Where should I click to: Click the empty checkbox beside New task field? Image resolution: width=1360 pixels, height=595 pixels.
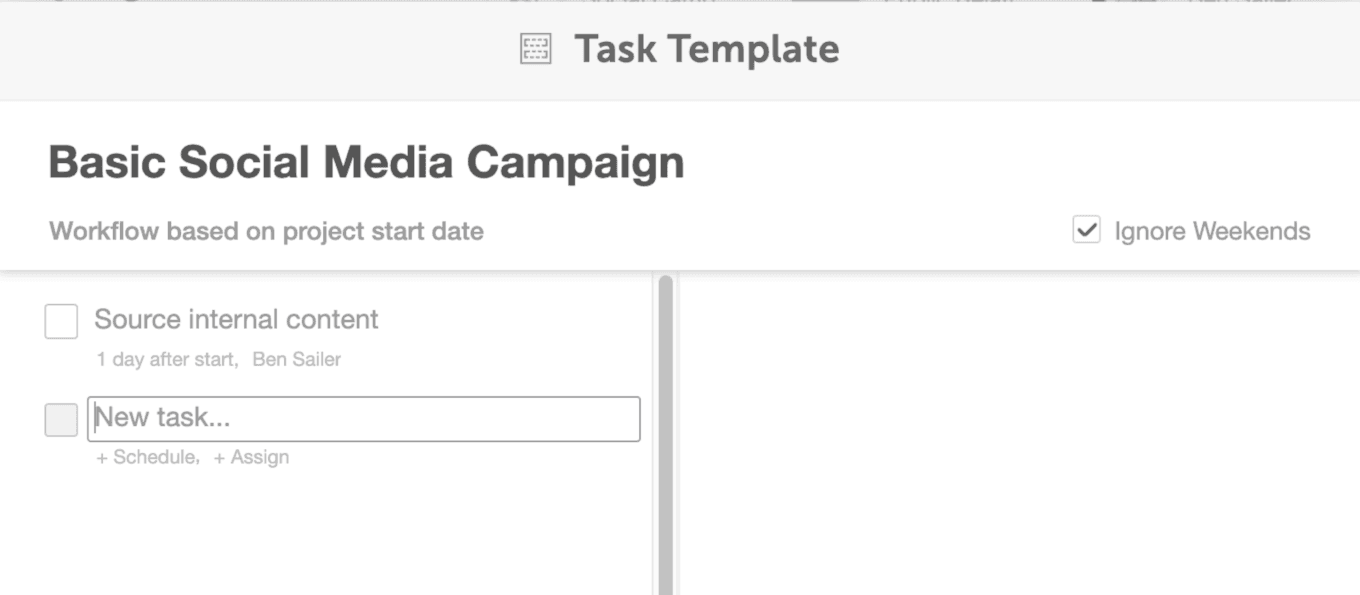click(61, 419)
